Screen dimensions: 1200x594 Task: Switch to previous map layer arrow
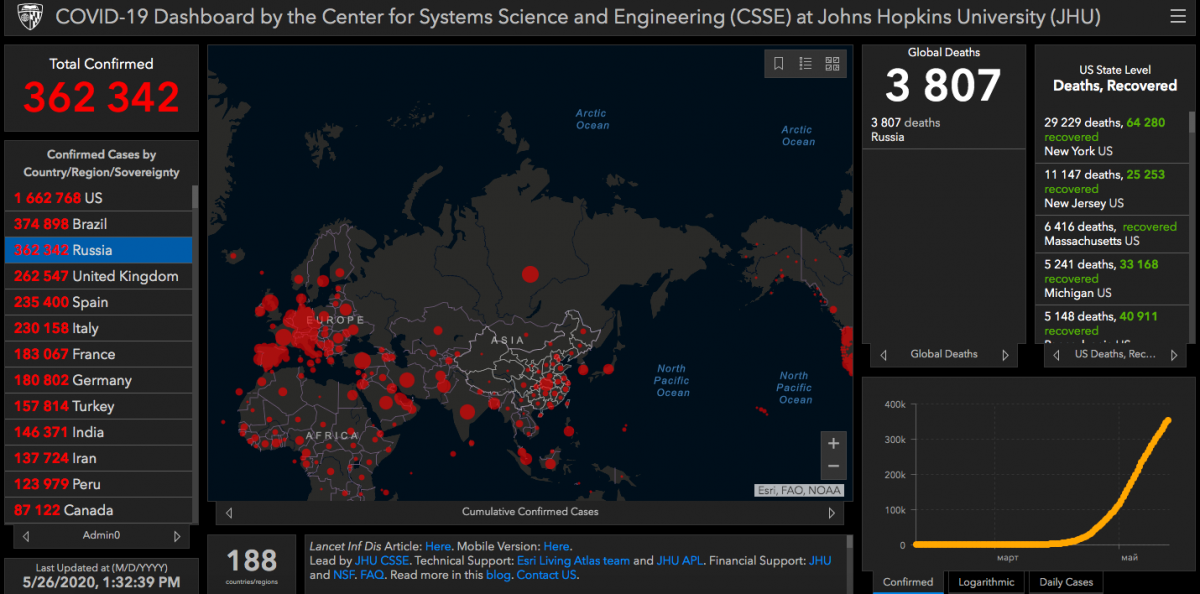click(x=229, y=513)
